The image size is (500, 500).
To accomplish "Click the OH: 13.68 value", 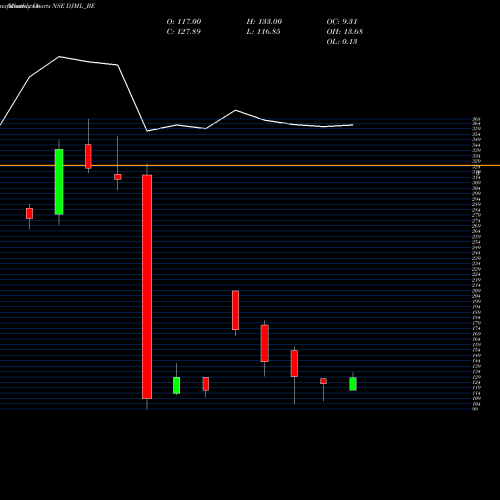I will (344, 32).
